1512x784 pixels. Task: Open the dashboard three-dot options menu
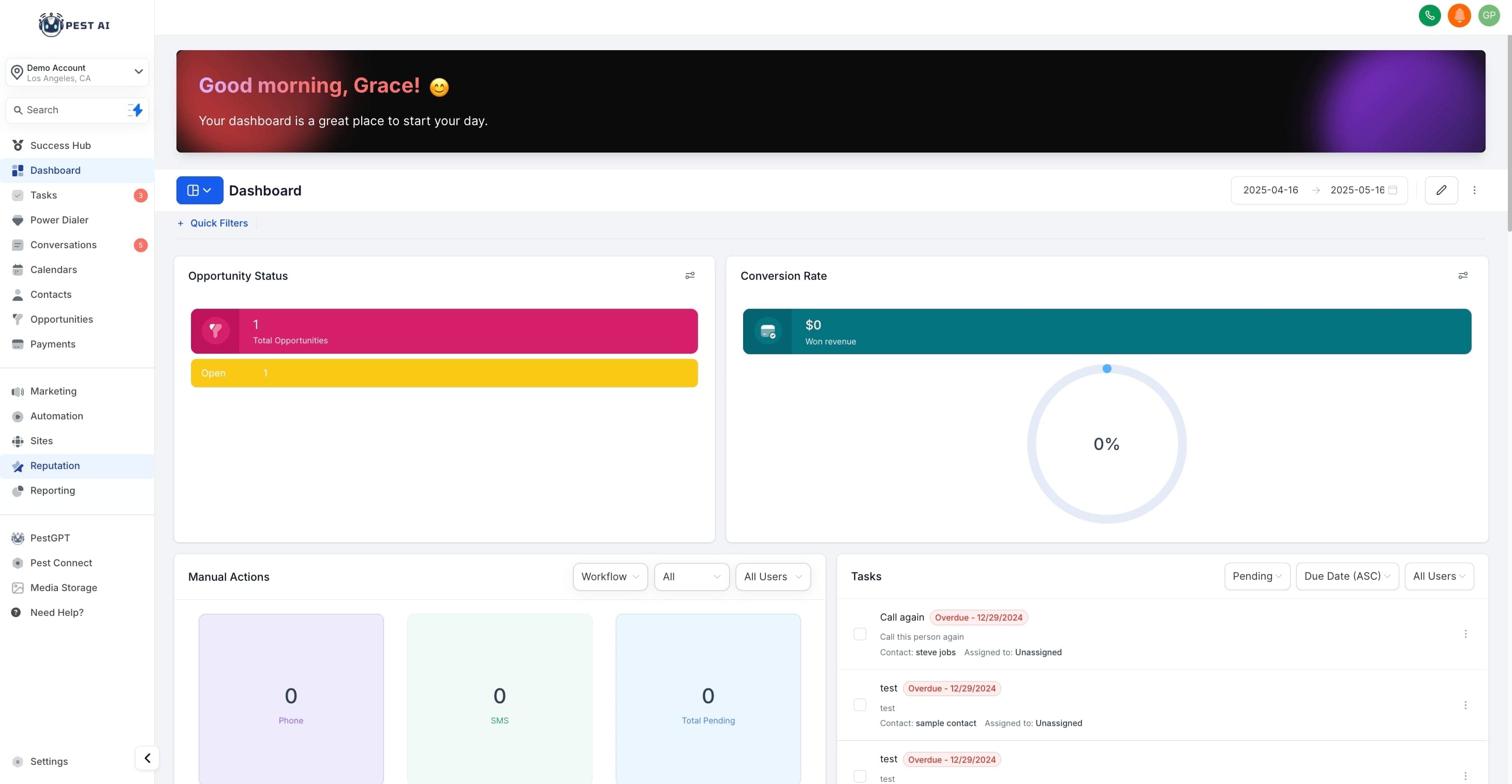(1474, 190)
